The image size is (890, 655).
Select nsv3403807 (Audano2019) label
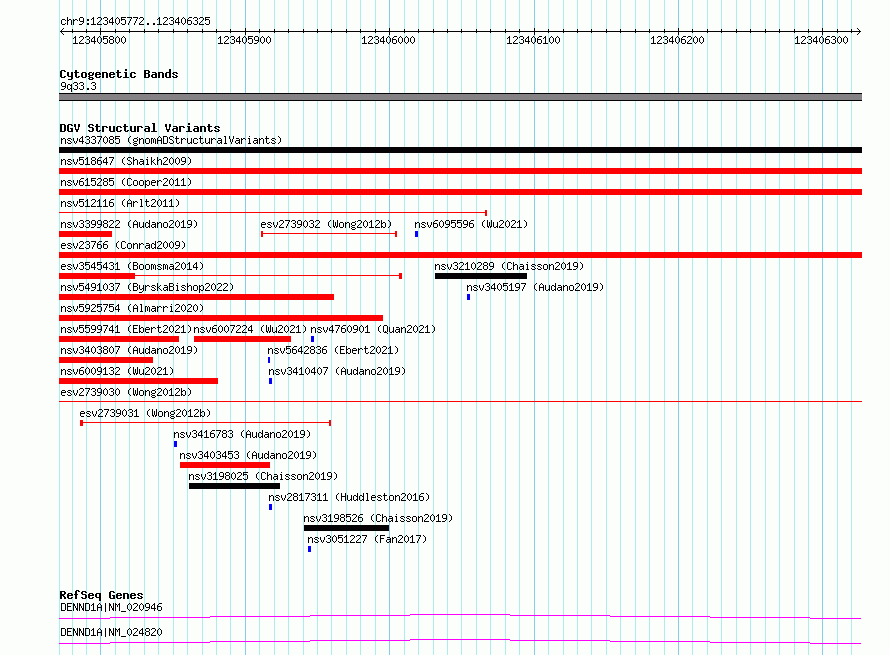point(129,350)
